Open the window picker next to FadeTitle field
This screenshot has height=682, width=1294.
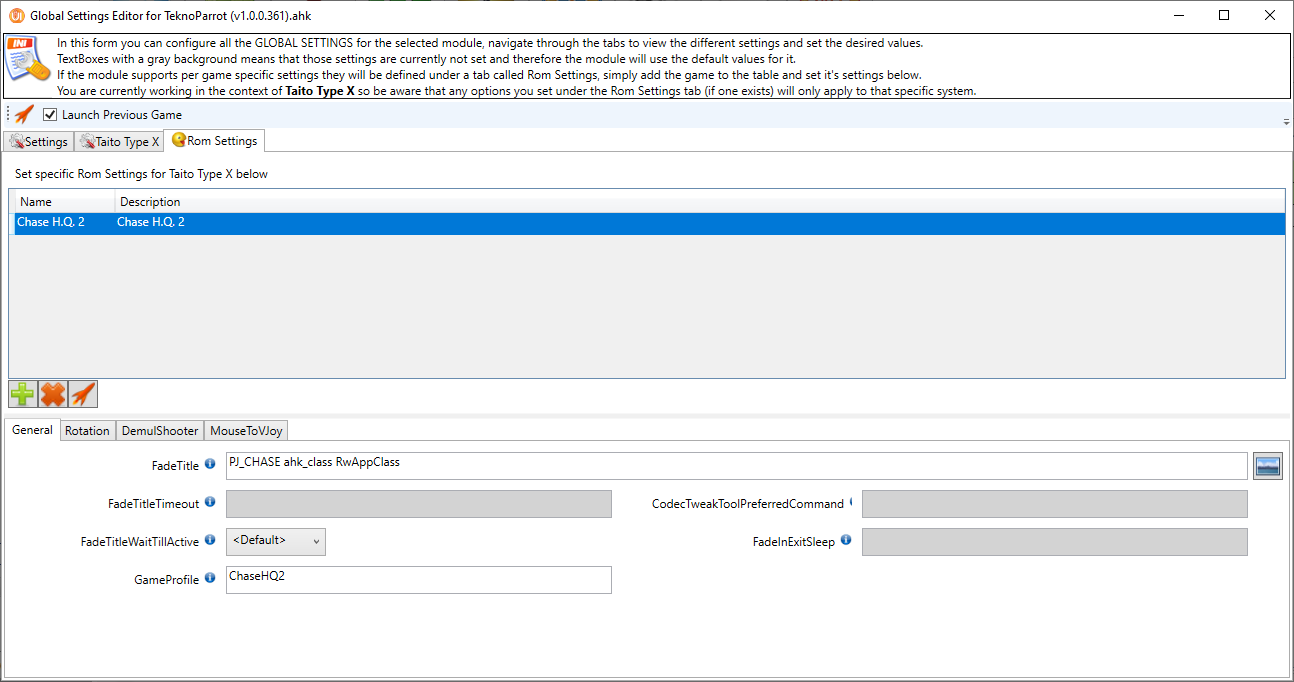tap(1268, 465)
